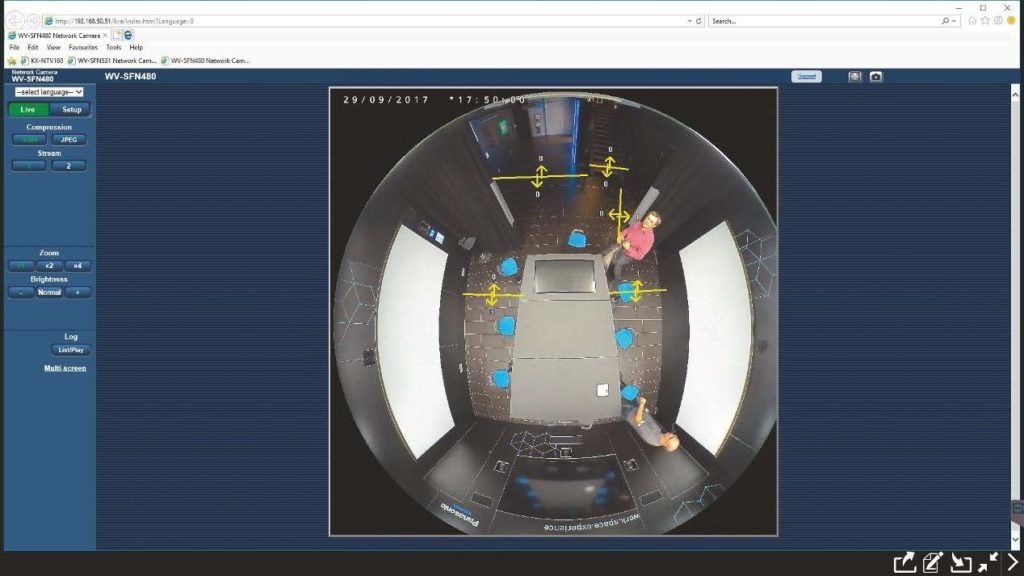The height and width of the screenshot is (576, 1024).
Task: Click the share icon in the bottom bar
Action: pyautogui.click(x=904, y=562)
